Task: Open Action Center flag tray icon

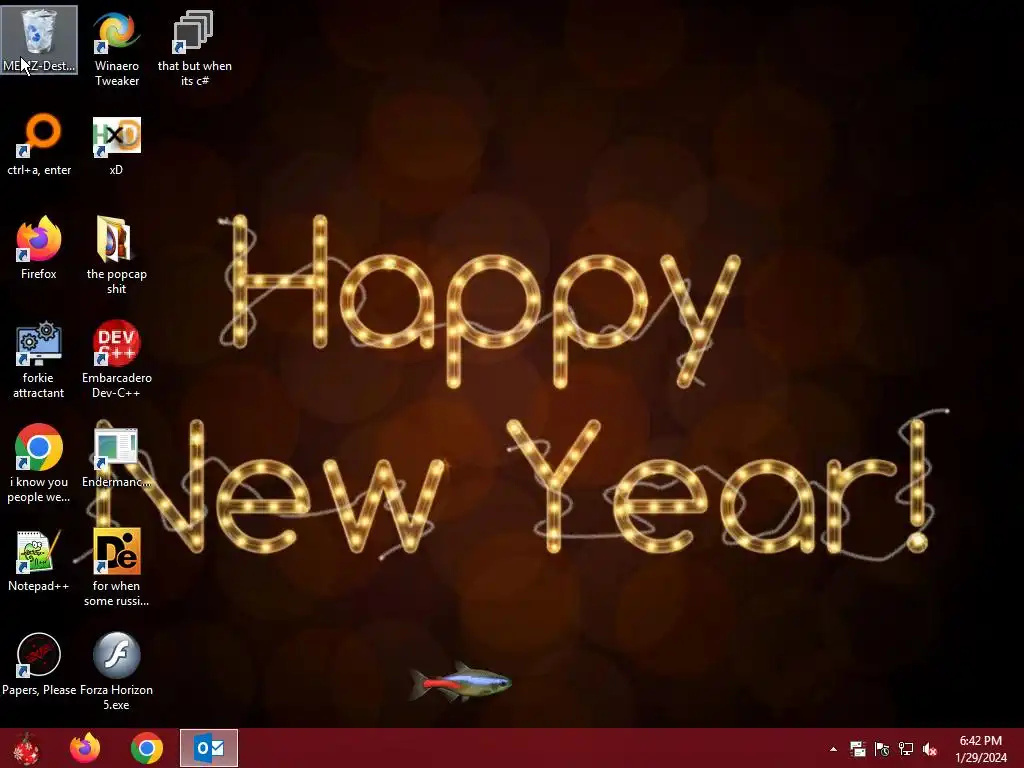Action: (x=882, y=749)
